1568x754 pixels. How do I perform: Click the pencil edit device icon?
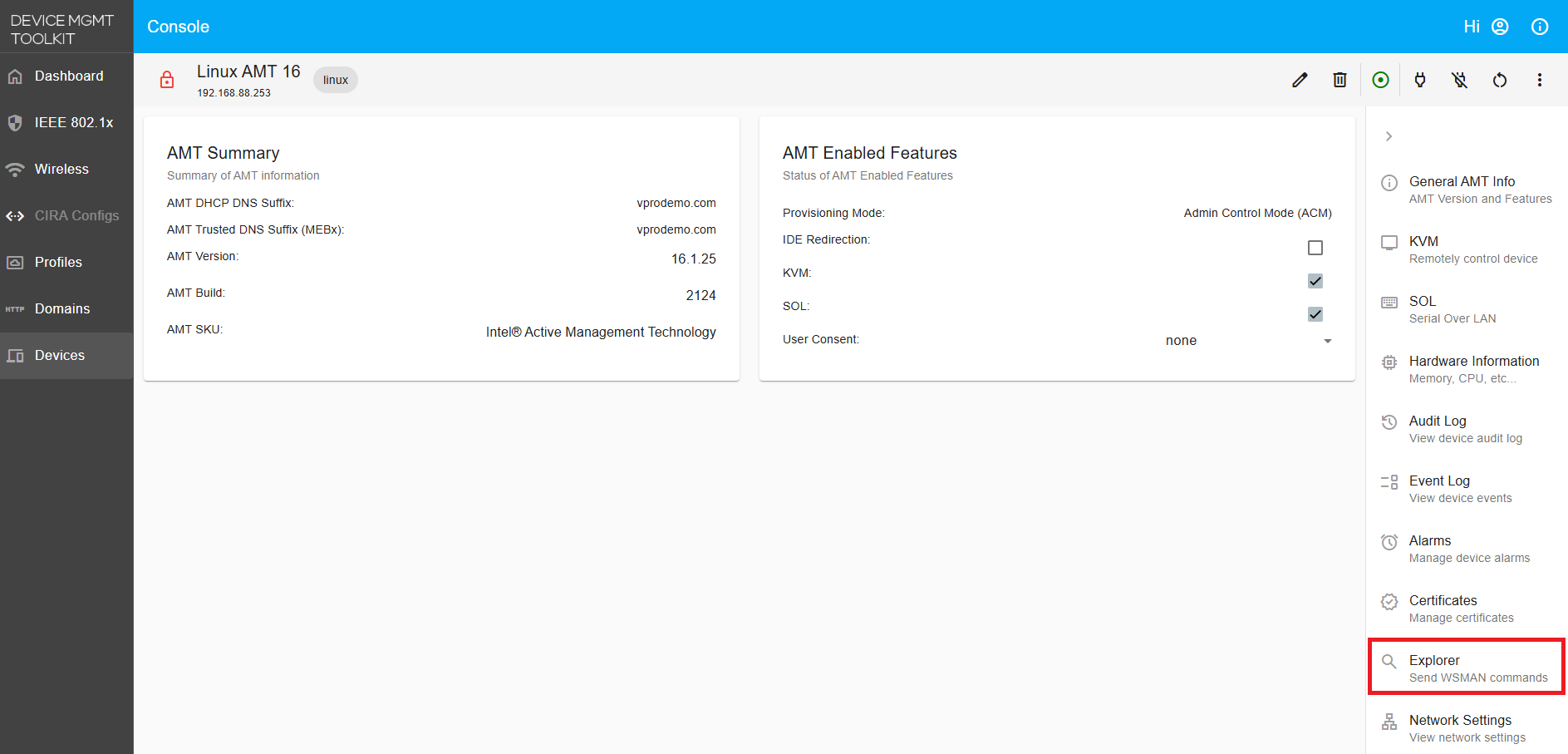[x=1300, y=80]
